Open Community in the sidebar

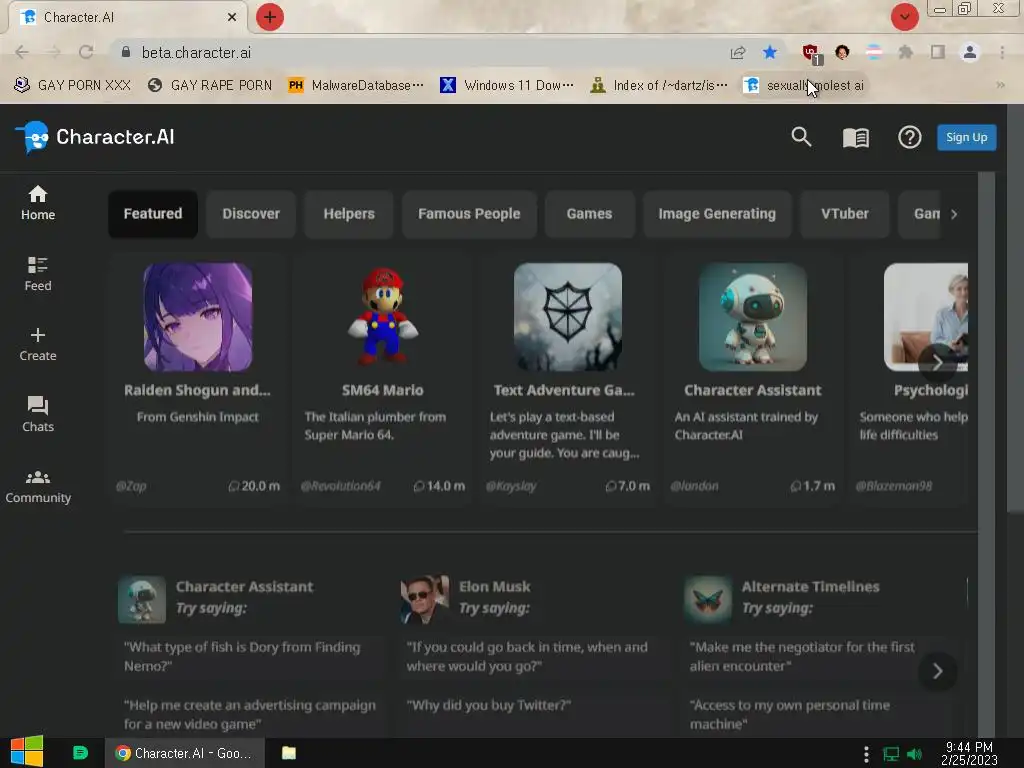[38, 487]
